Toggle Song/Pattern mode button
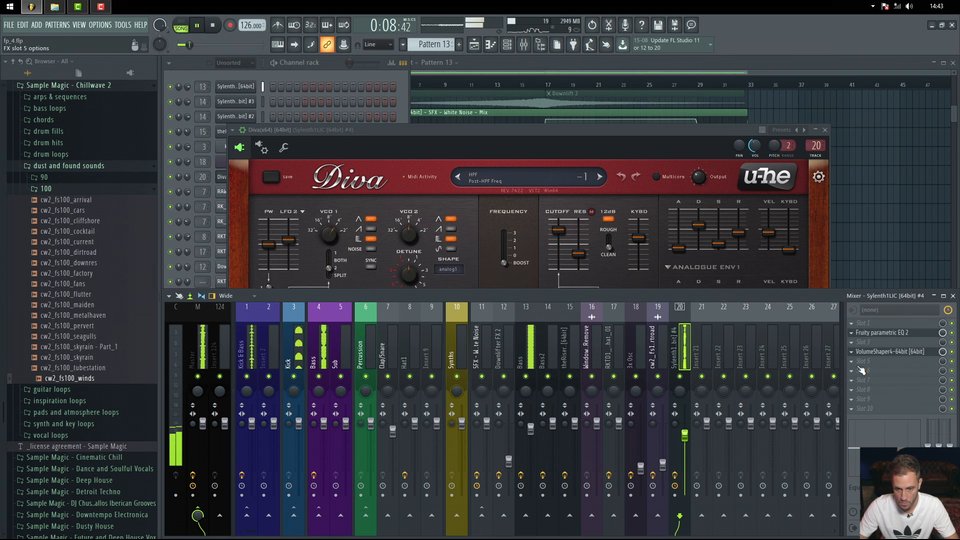960x540 pixels. coord(181,26)
